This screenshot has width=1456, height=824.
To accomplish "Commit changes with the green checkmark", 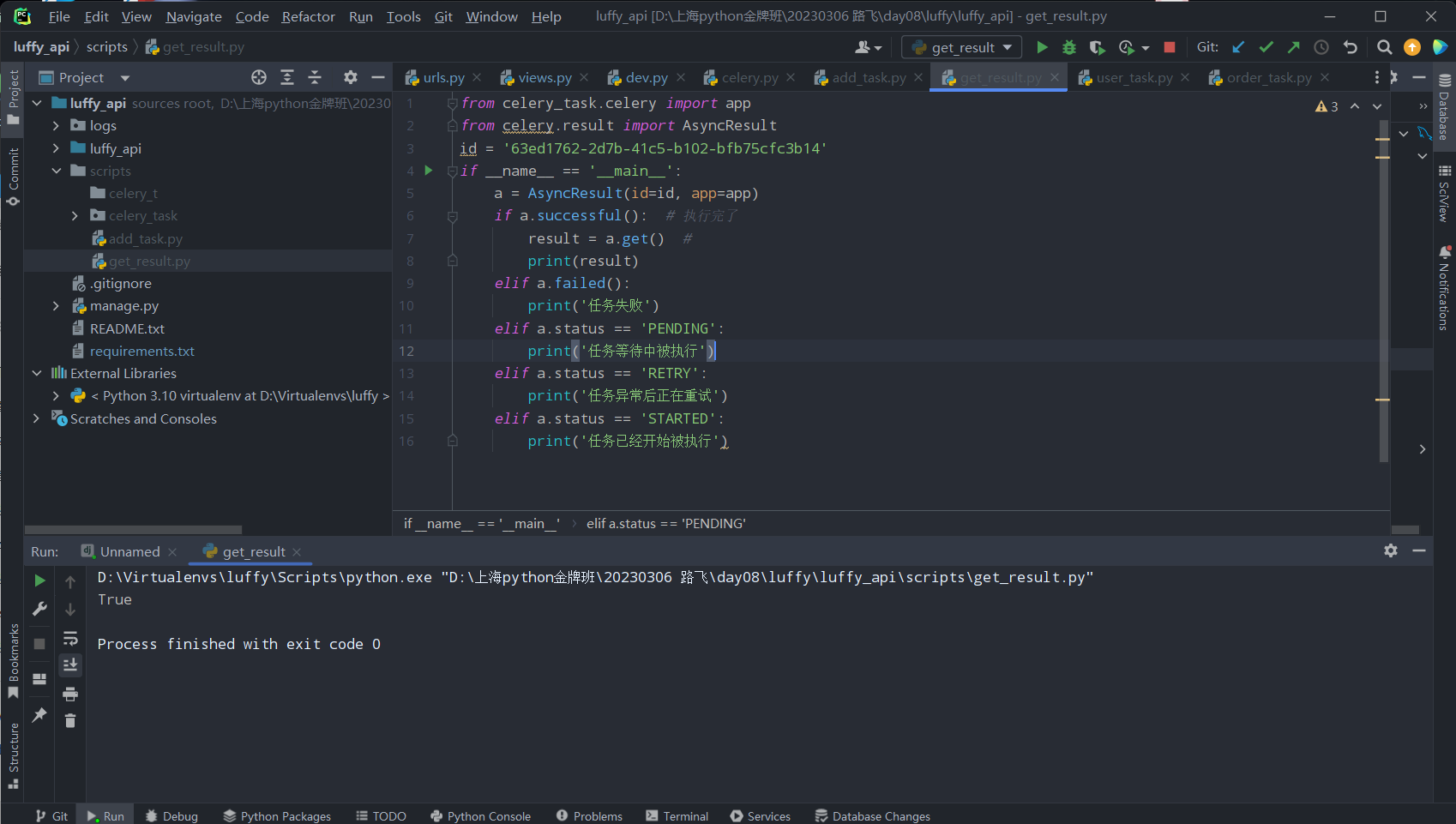I will tap(1266, 47).
